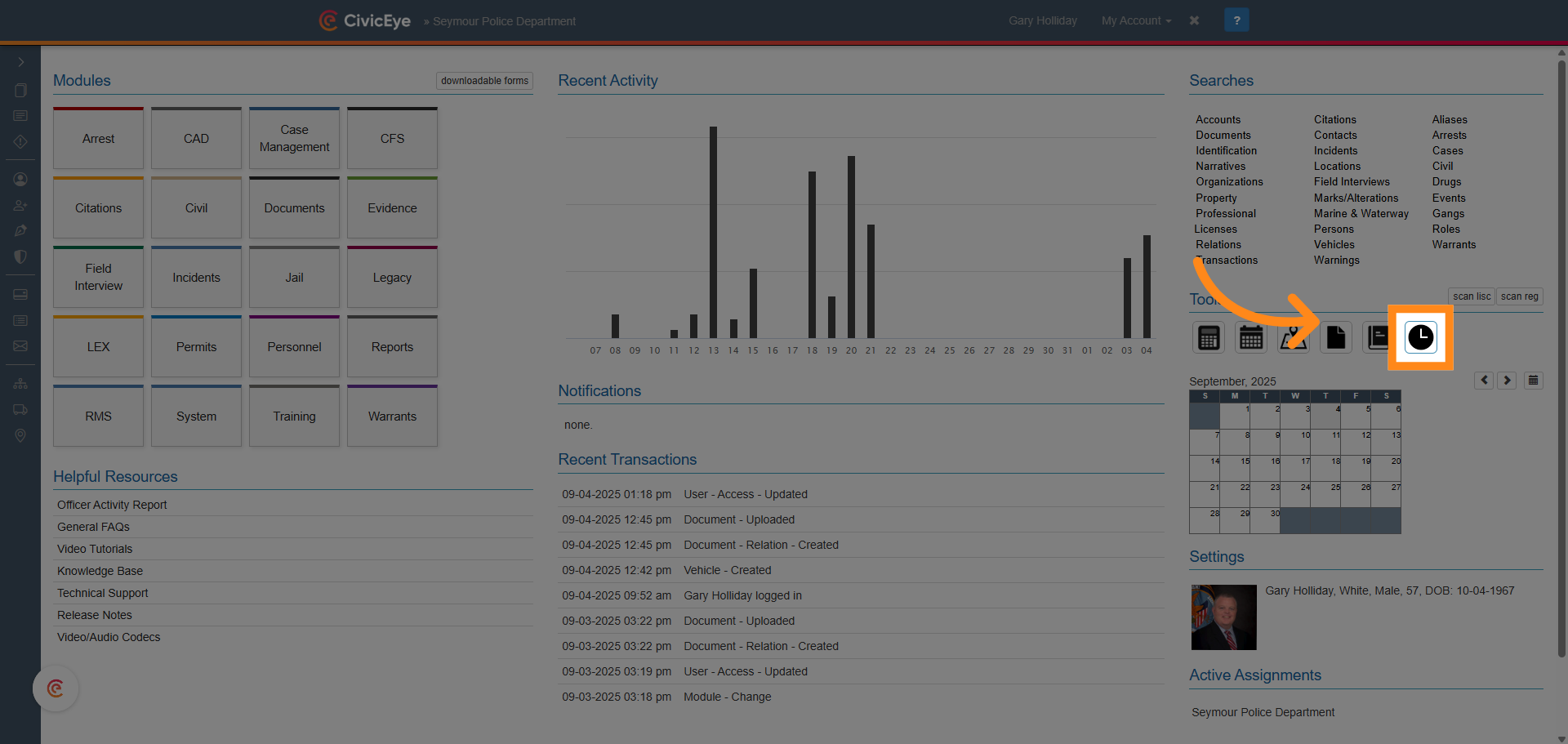
Task: Open the Warrants search link
Action: pyautogui.click(x=1454, y=244)
